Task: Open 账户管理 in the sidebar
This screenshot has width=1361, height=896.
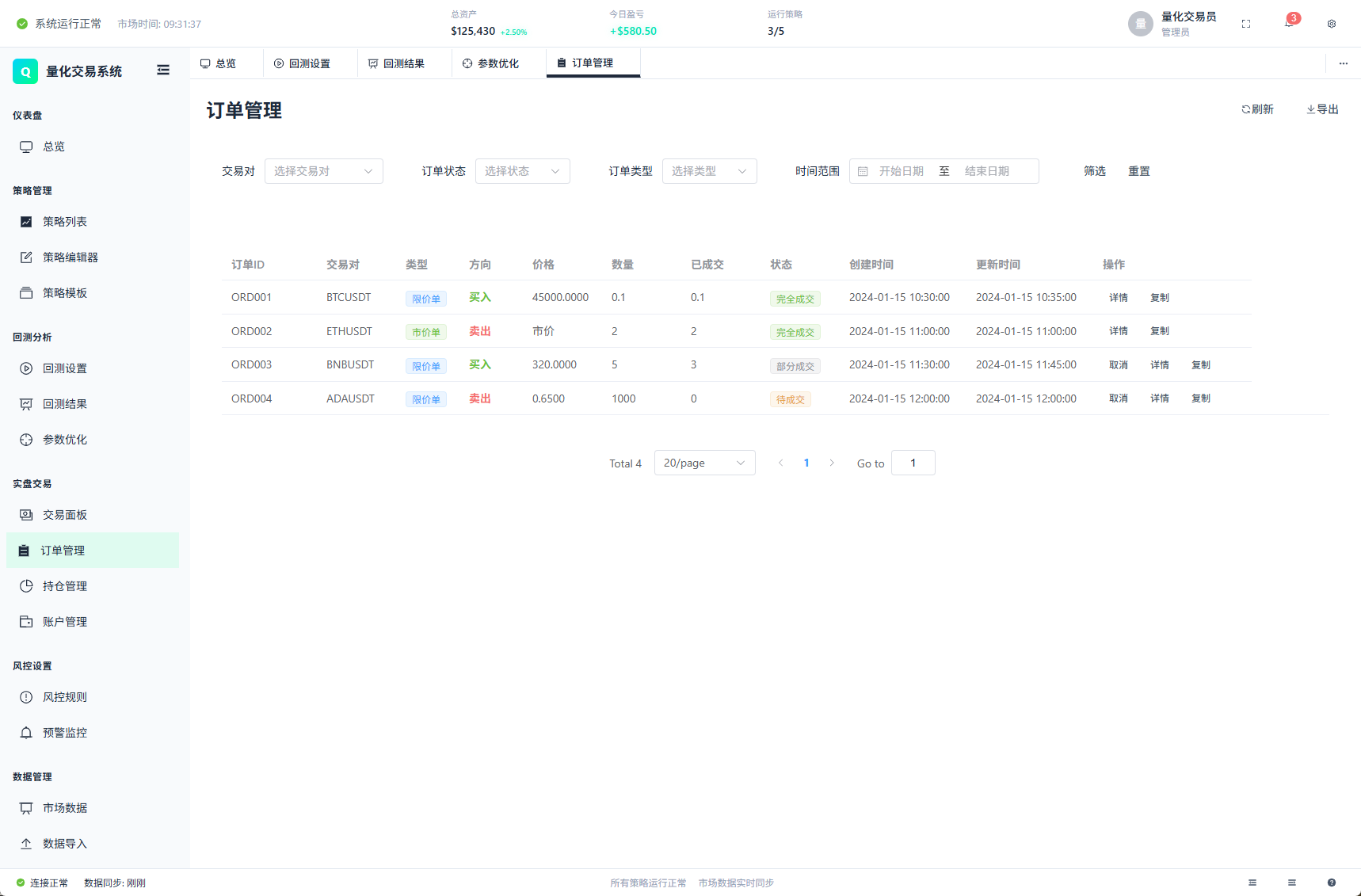Action: coord(93,622)
